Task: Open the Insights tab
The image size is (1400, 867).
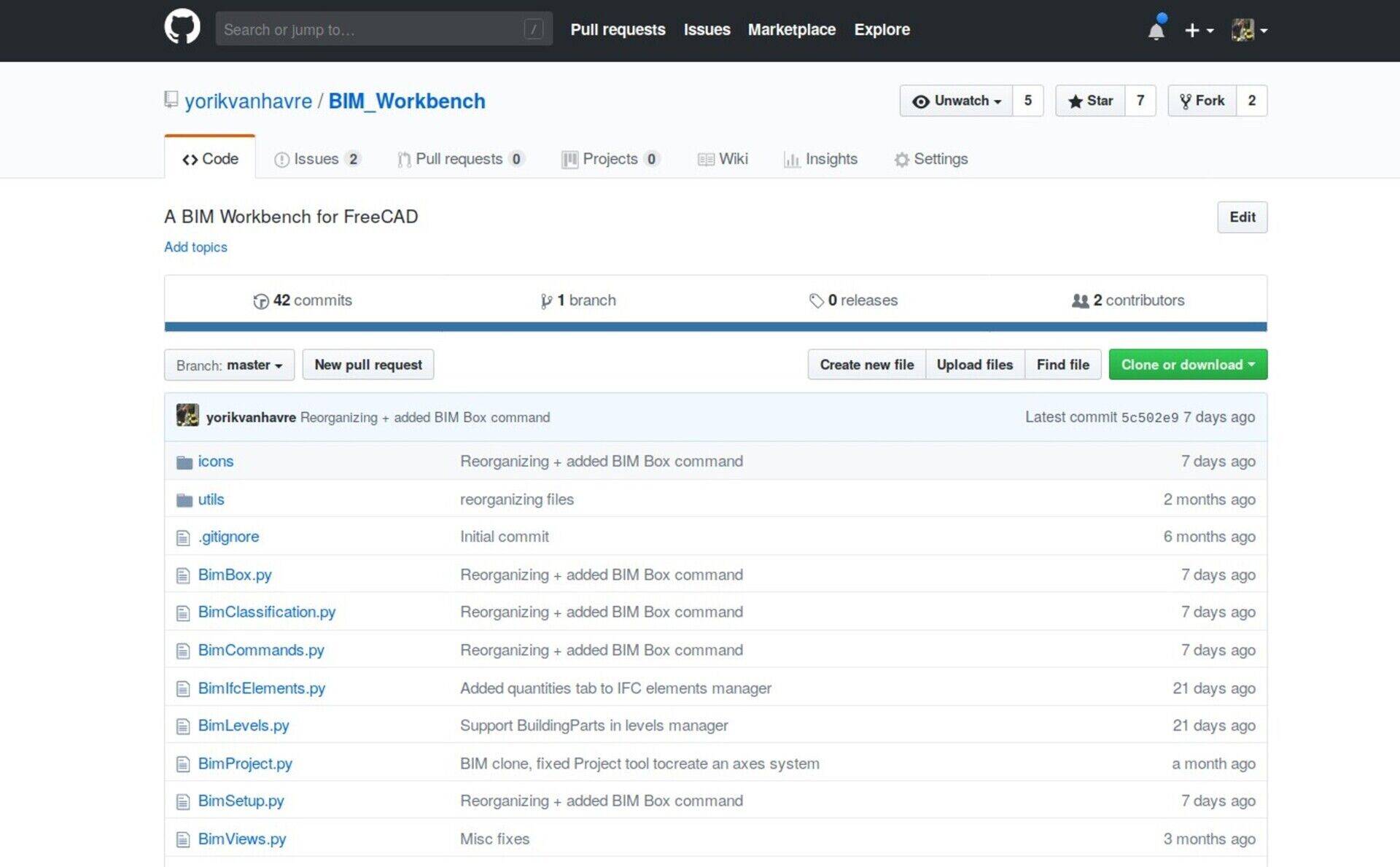Action: (x=820, y=159)
